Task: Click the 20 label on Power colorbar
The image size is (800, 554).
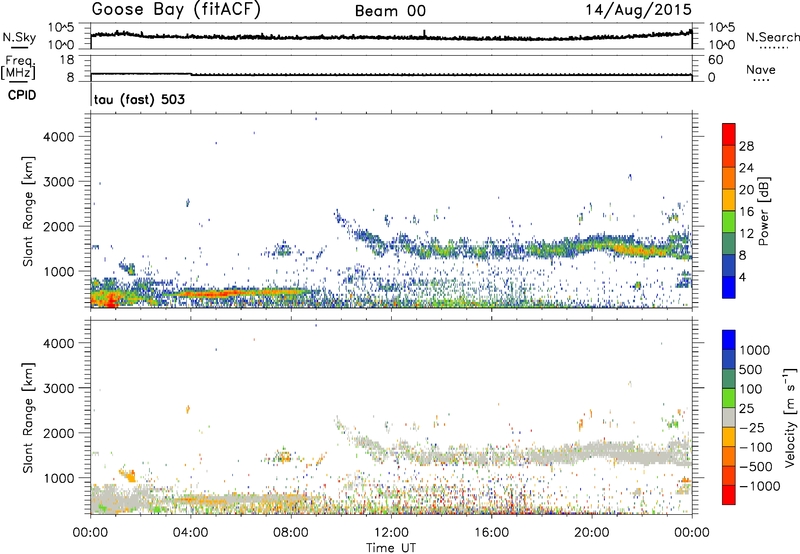Action: [746, 190]
